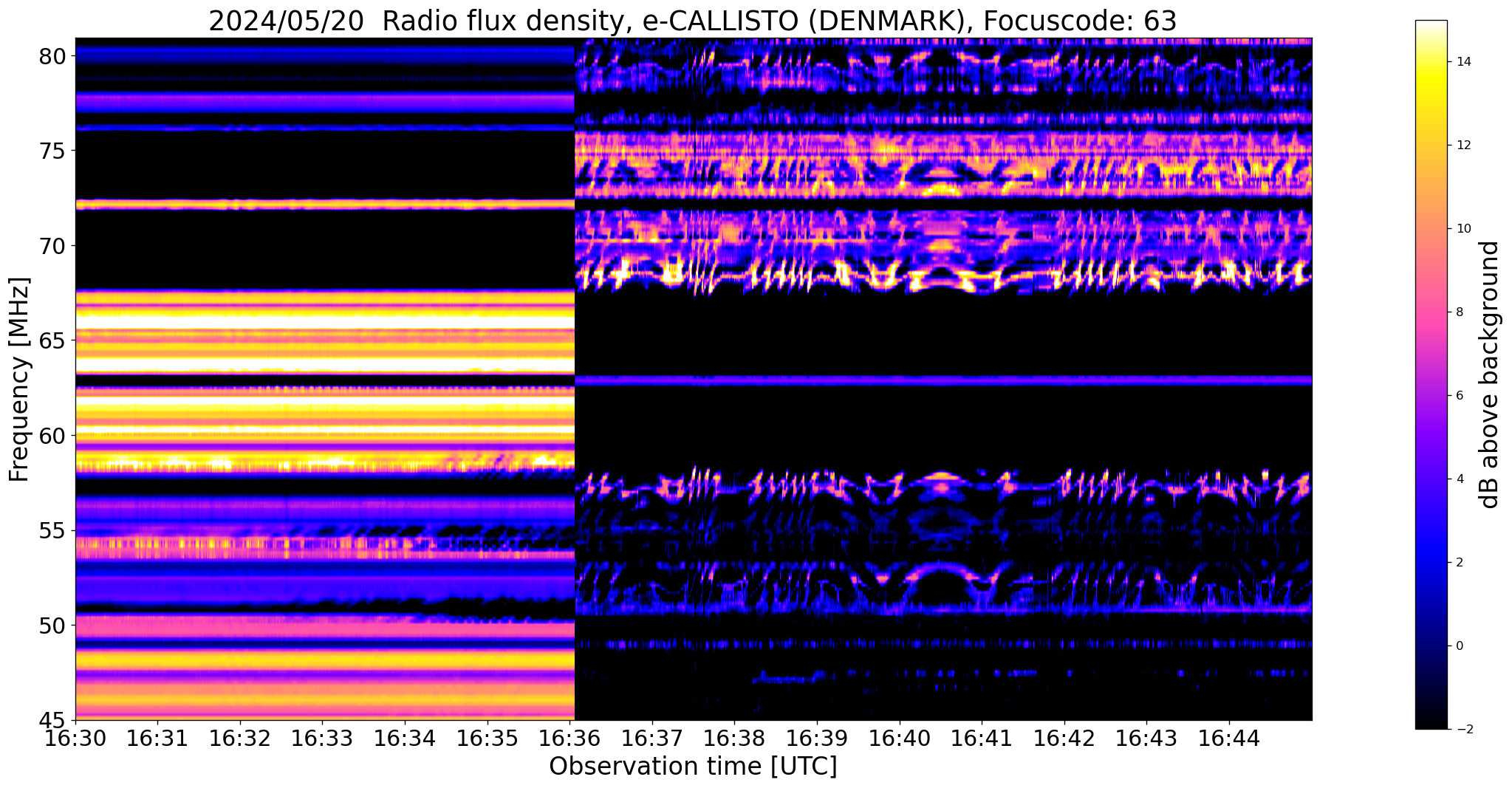This screenshot has width=1512, height=788.
Task: Click the colorbar tick value 0
Action: [1459, 646]
